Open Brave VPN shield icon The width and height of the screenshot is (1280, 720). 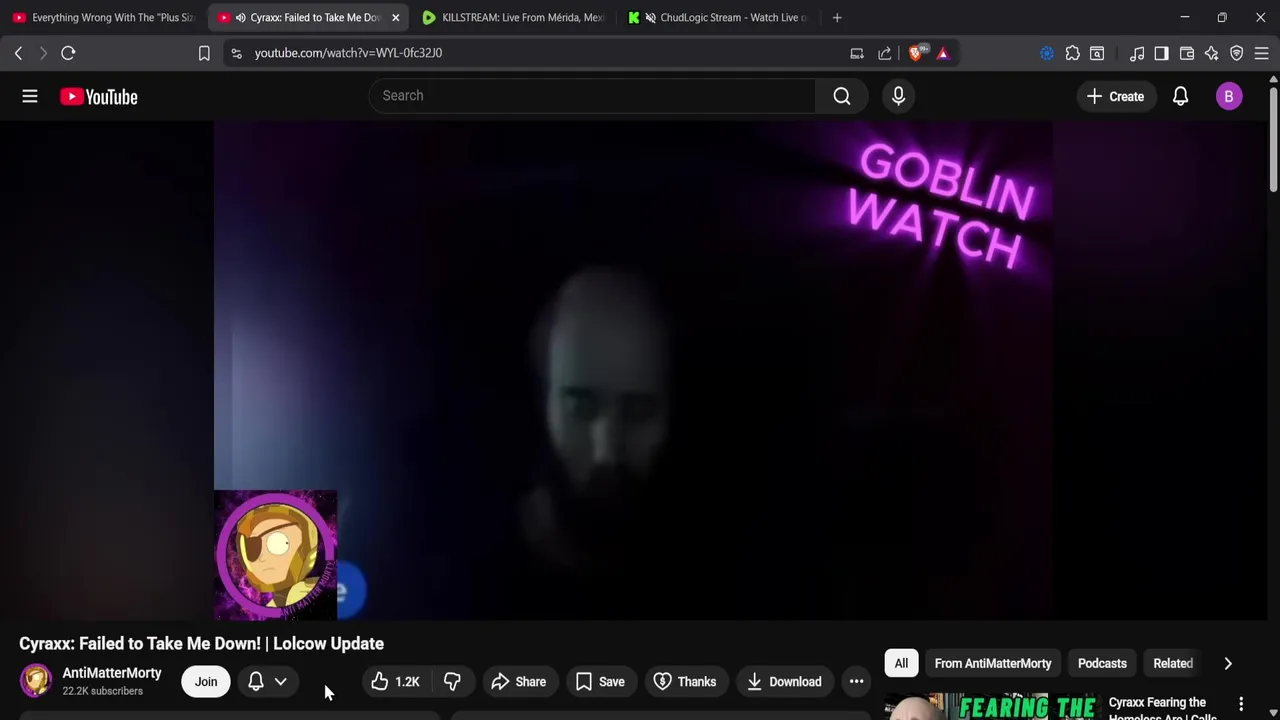(1237, 53)
